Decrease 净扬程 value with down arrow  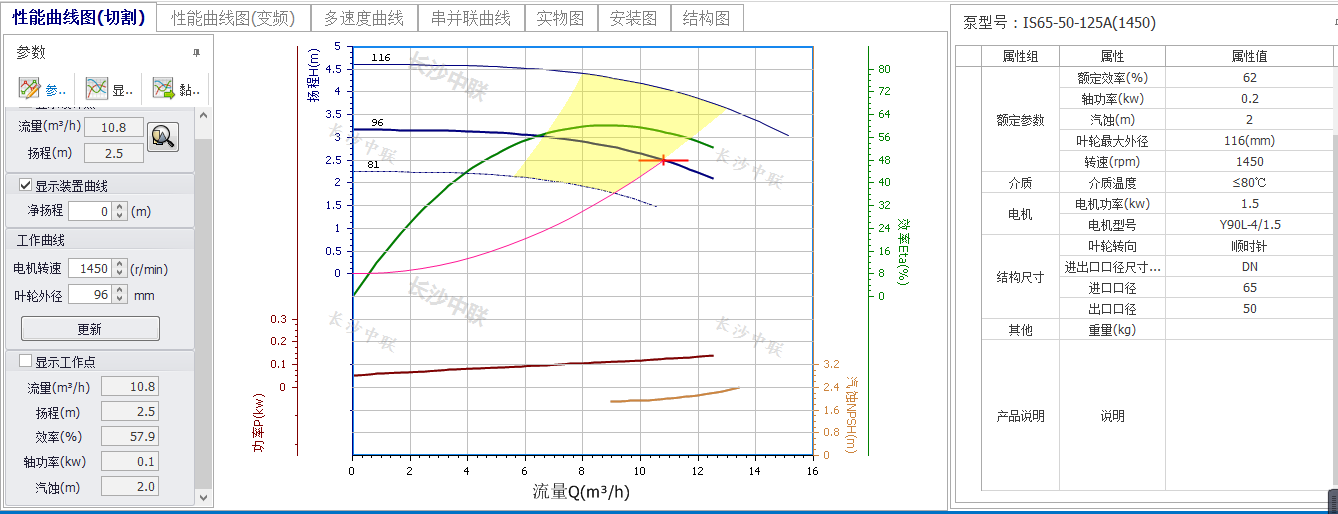pos(119,216)
